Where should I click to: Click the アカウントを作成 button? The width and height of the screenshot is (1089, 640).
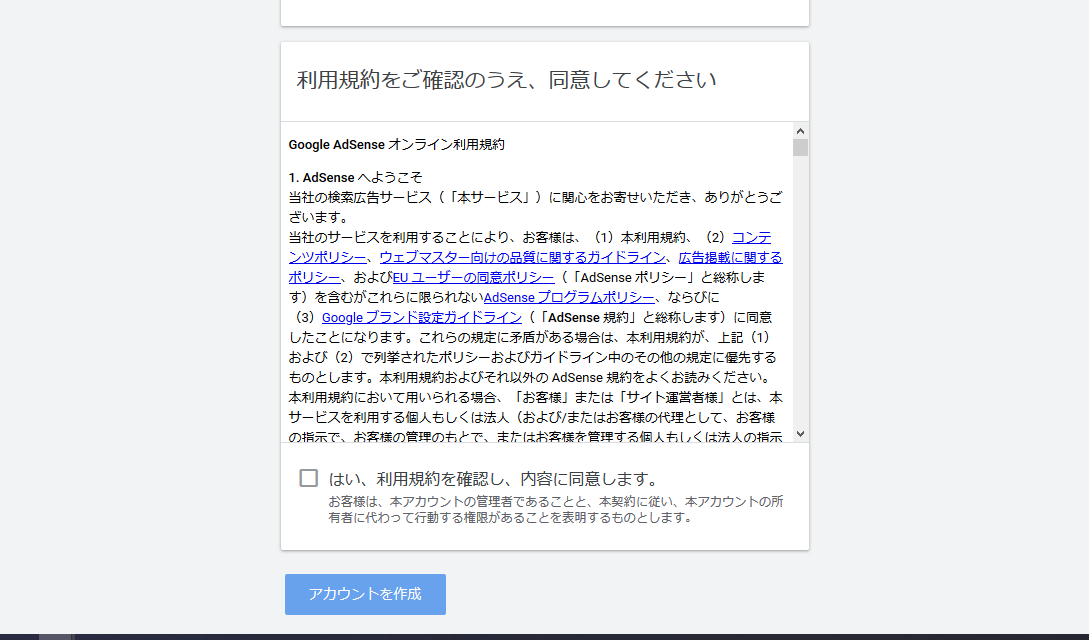point(365,594)
